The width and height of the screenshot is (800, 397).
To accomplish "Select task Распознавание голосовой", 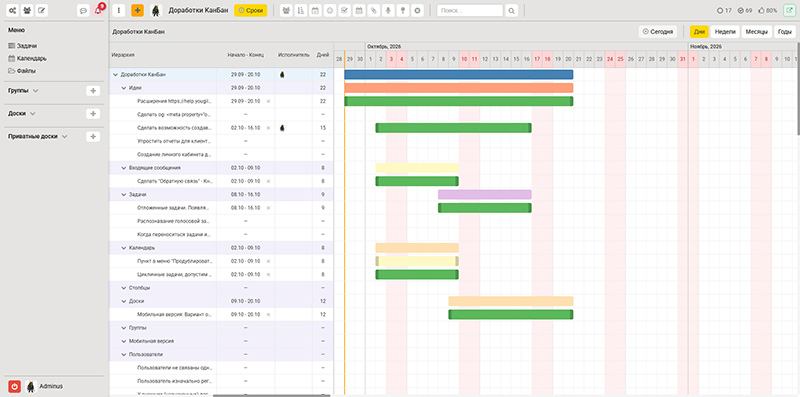I will tap(174, 221).
